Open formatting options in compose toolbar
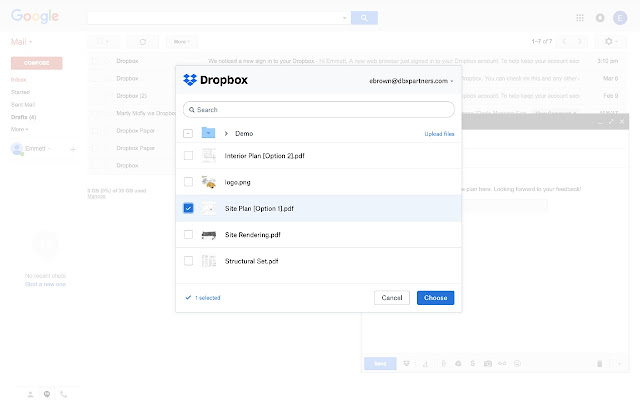Image resolution: width=640 pixels, height=400 pixels. pyautogui.click(x=425, y=364)
